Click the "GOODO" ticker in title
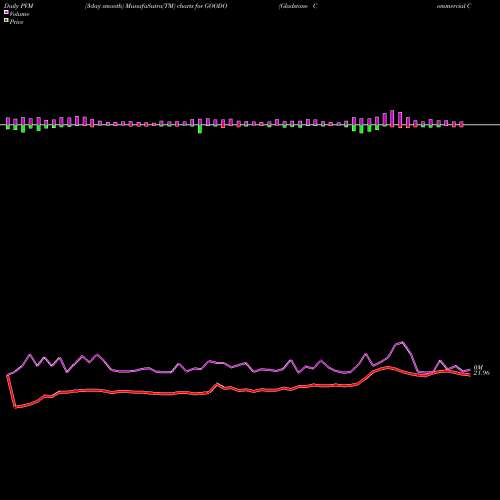The image size is (500, 500). [216, 6]
